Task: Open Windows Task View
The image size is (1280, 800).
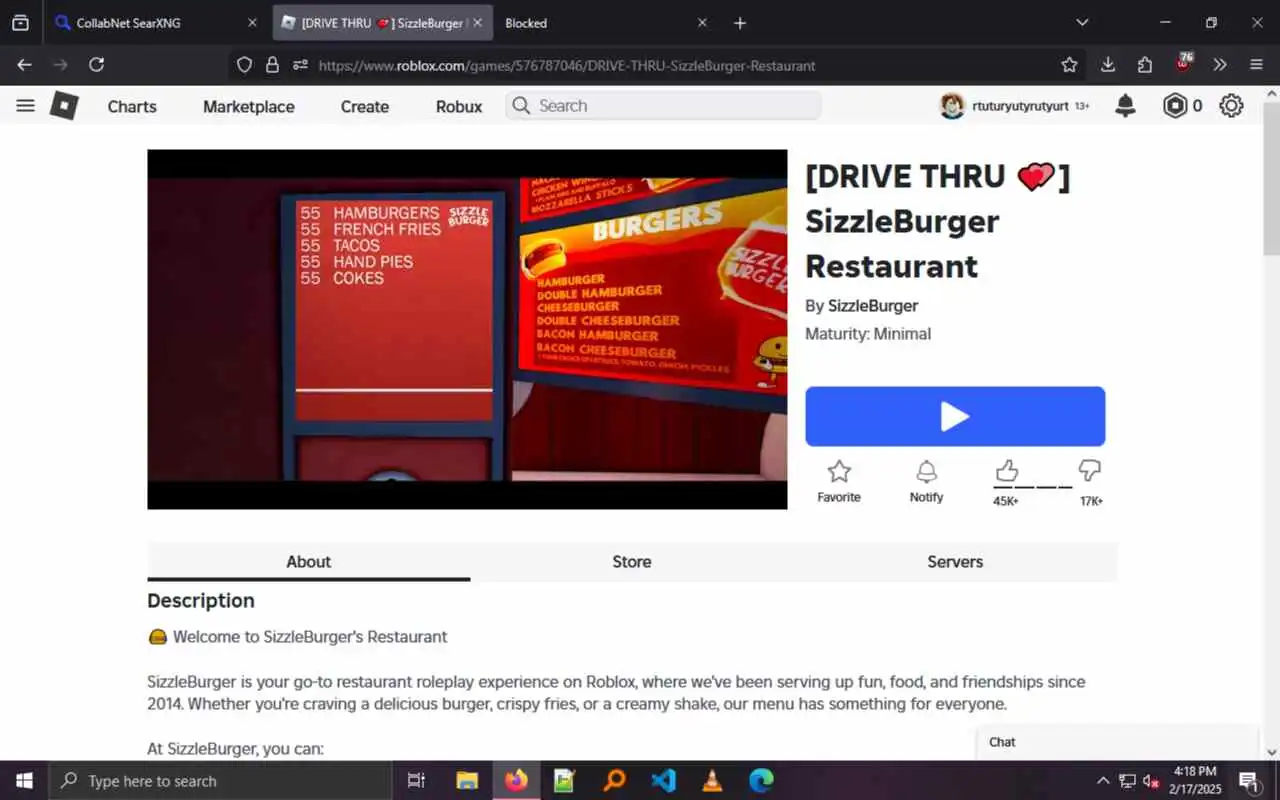Action: pos(417,781)
